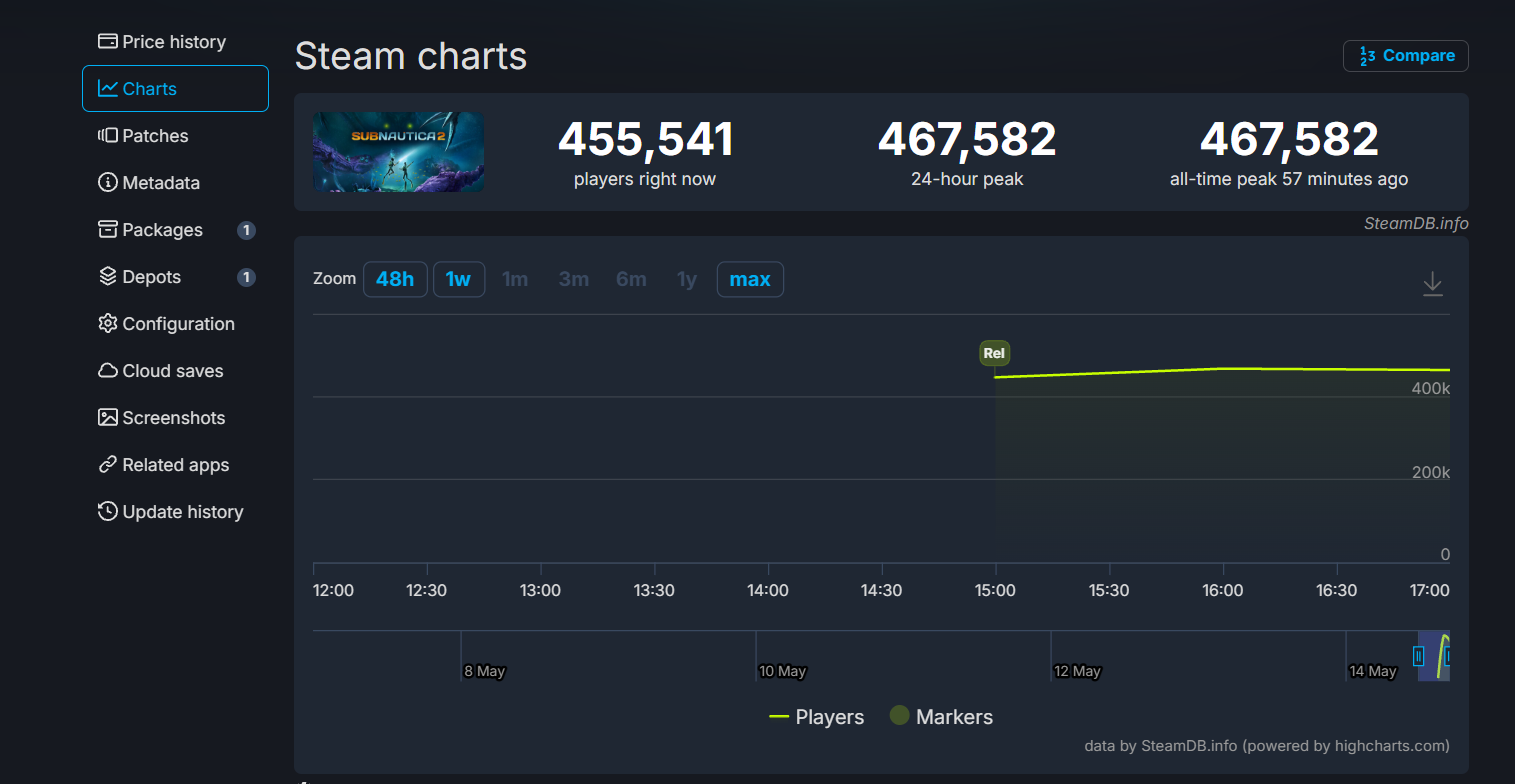Click the Charts line-graph icon
Screen dimensions: 1515x784
[x=108, y=89]
